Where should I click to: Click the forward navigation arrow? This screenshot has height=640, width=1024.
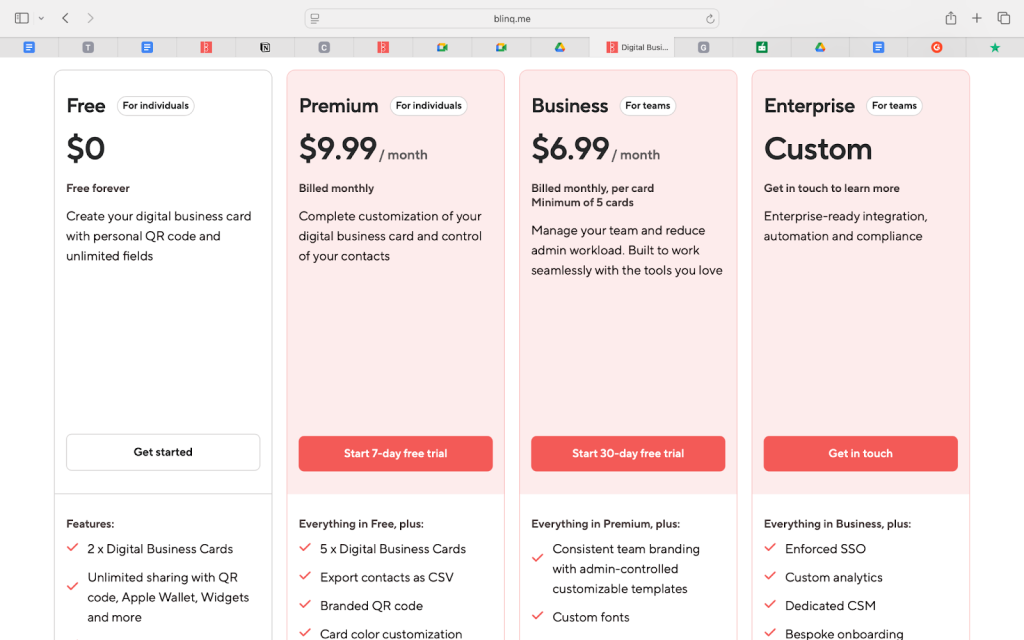click(x=91, y=18)
